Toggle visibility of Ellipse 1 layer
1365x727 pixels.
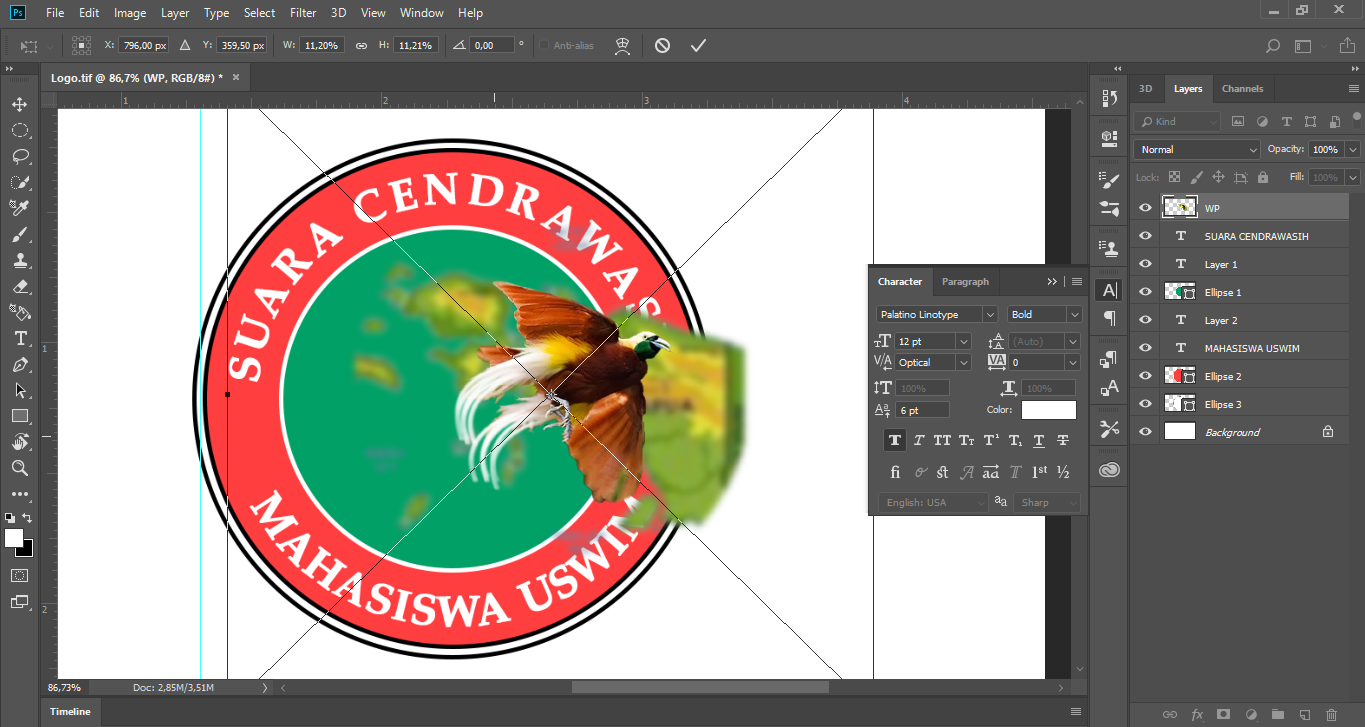1146,292
